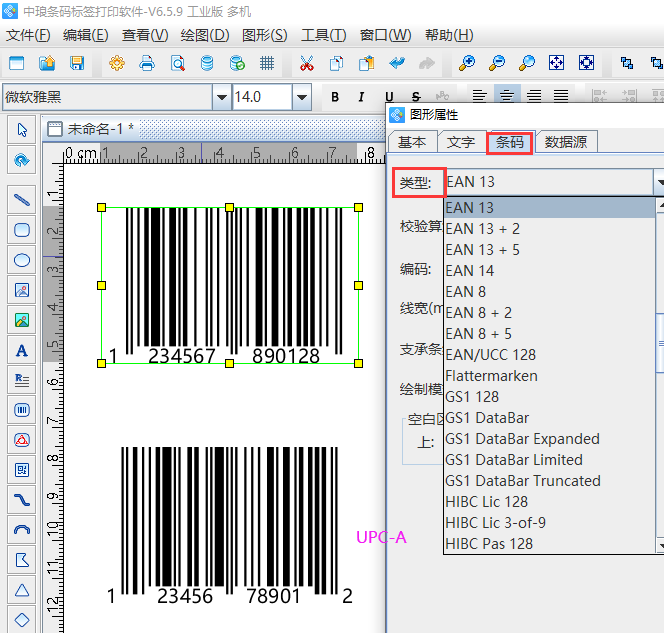Center-align the text
664x633 pixels.
[x=507, y=96]
